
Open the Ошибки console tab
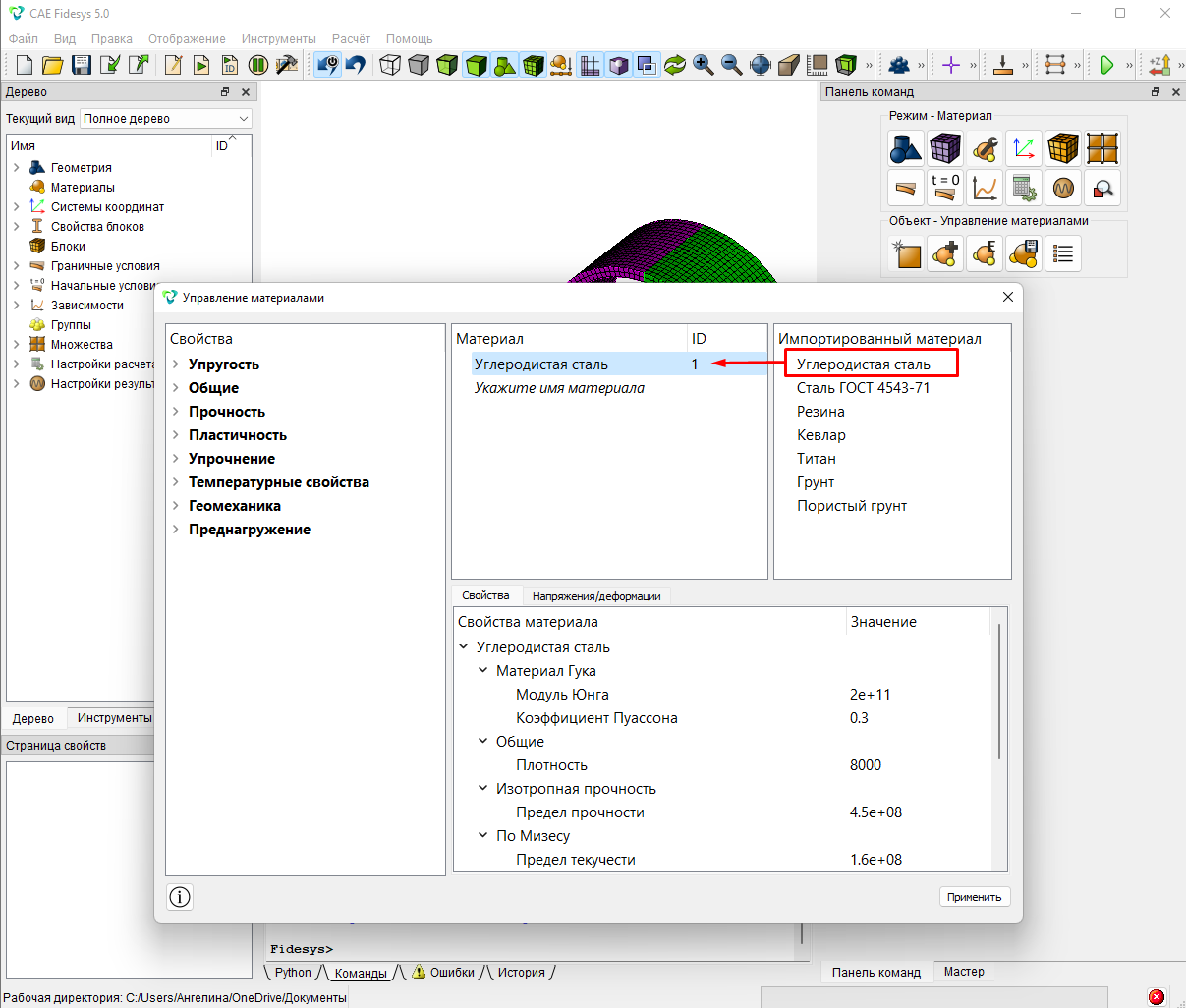coord(443,973)
